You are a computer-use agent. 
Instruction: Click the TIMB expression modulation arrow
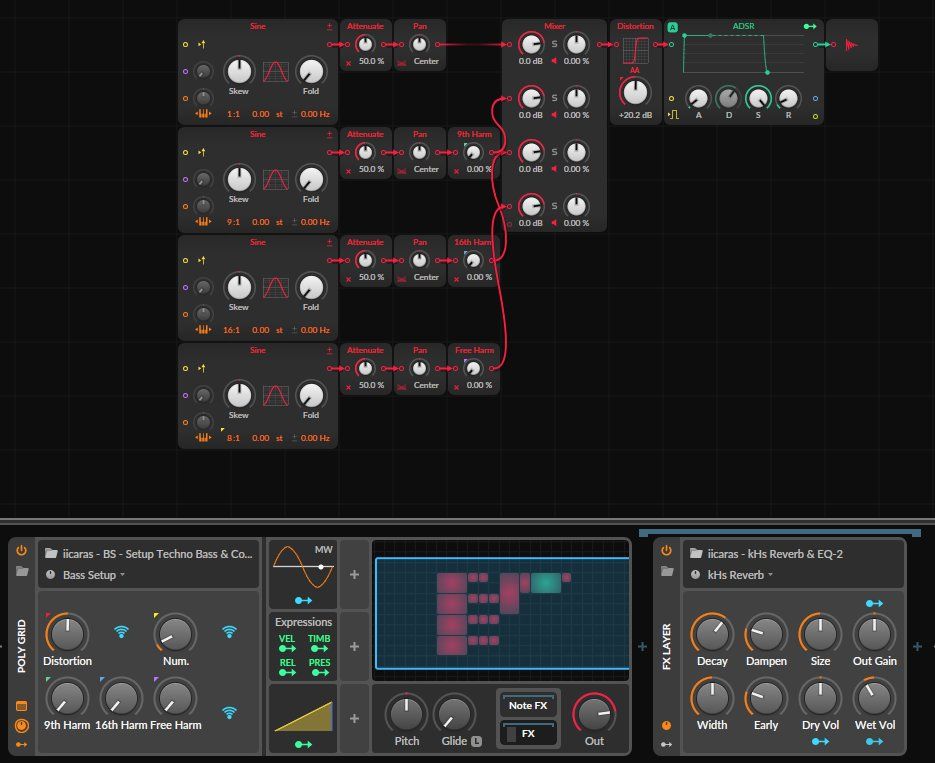319,649
